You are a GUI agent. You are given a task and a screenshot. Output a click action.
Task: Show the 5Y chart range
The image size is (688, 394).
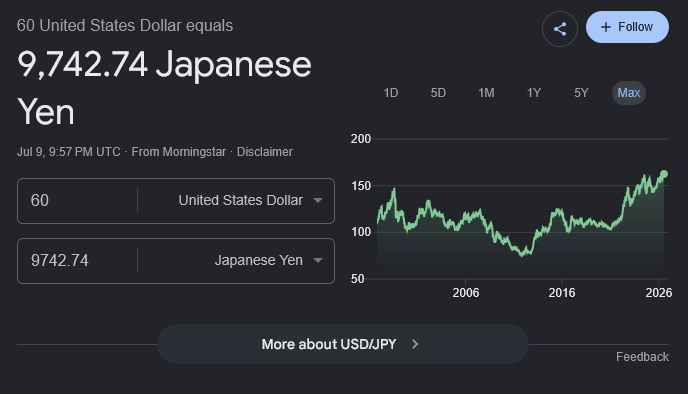coord(581,93)
